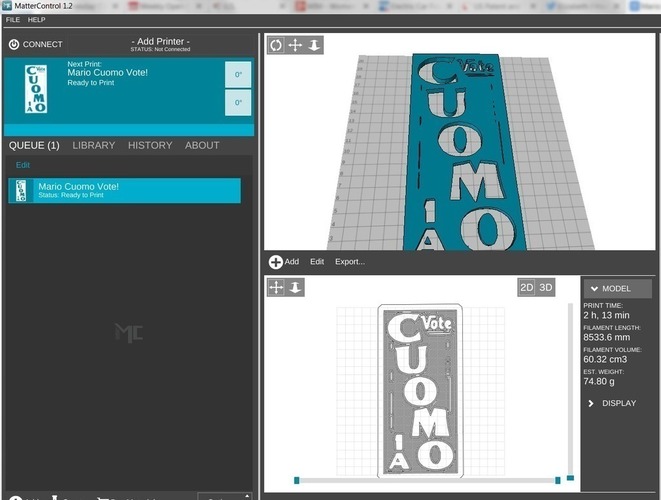Click STATUS: Not Connected text
661x500 pixels.
tap(160, 49)
